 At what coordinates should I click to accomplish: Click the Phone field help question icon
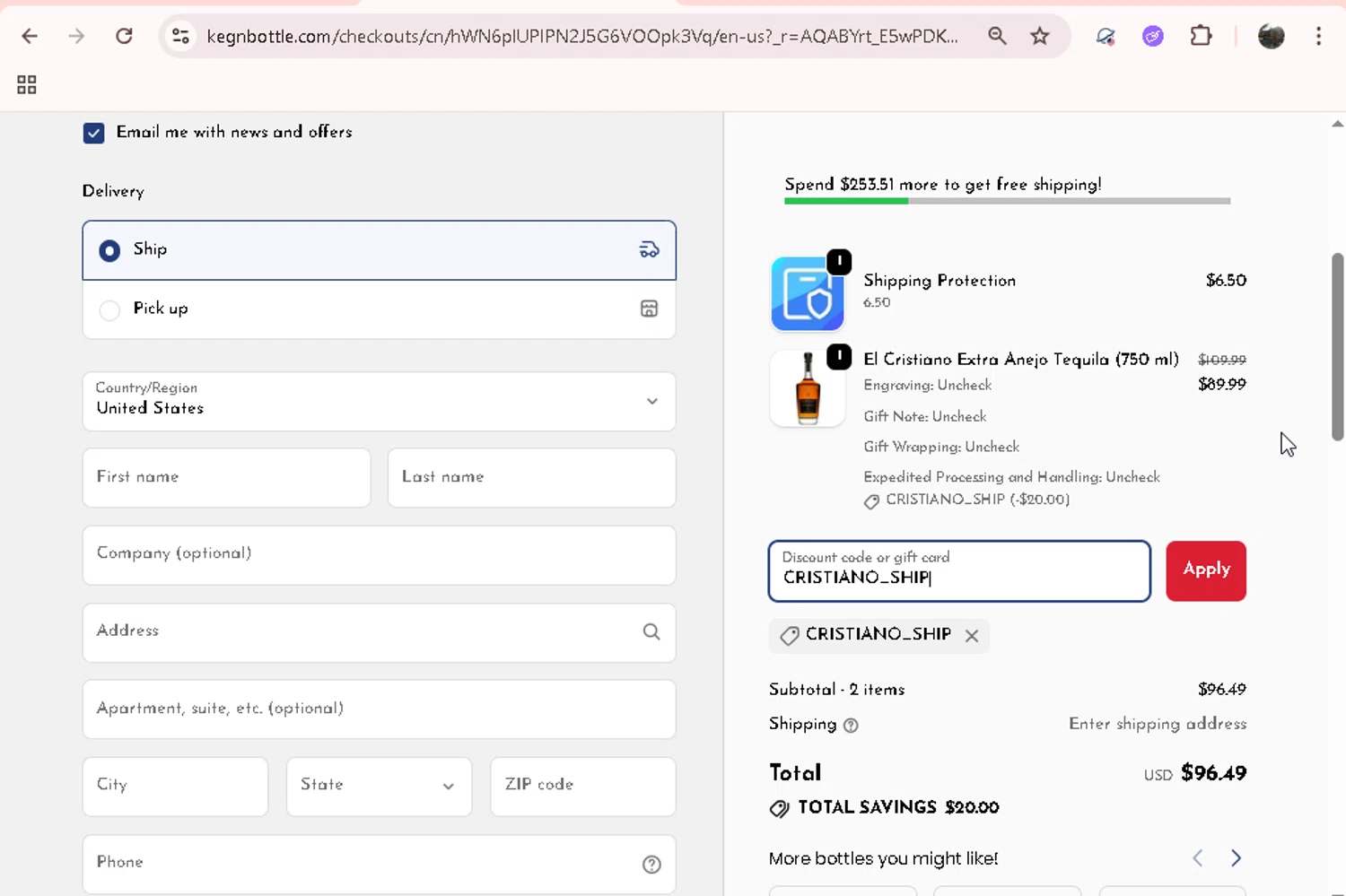(651, 865)
